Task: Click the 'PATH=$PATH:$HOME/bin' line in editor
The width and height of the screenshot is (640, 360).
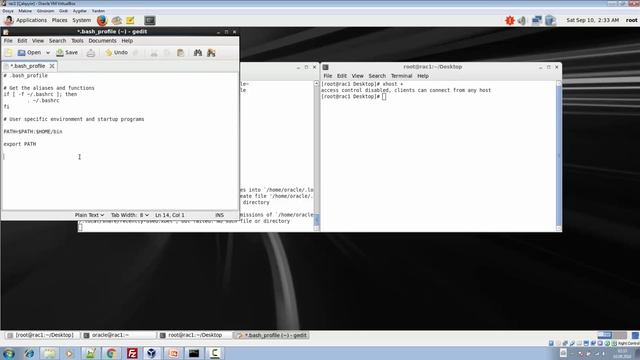Action: pos(33,131)
